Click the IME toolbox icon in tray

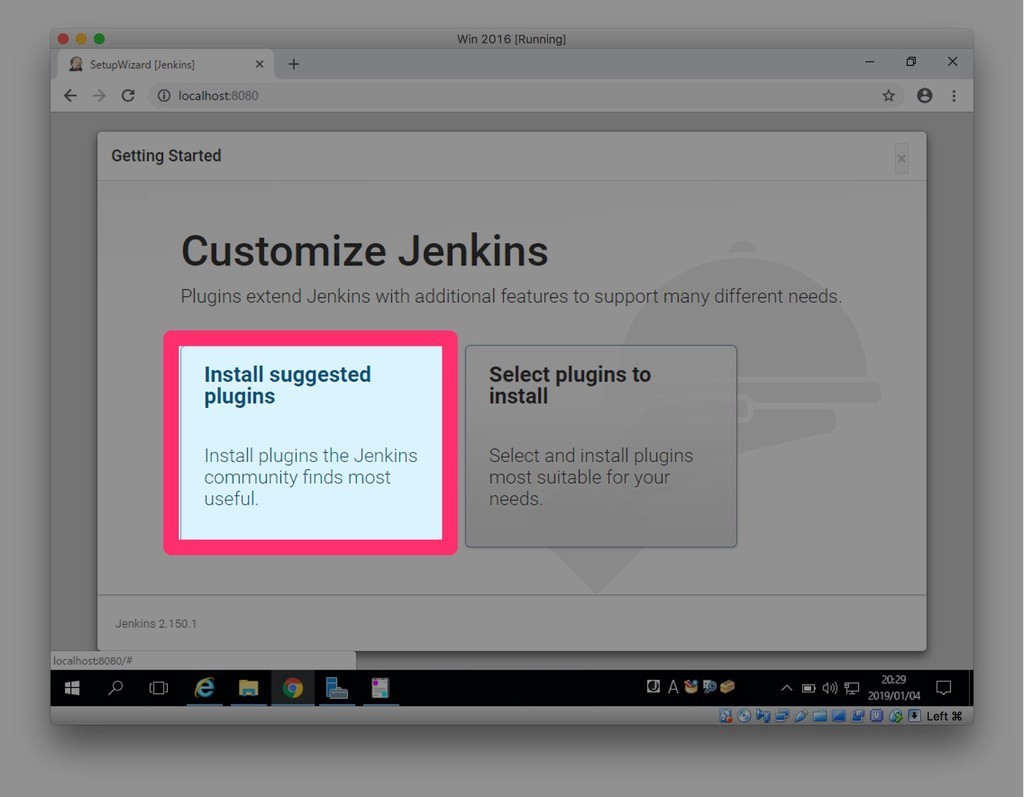click(727, 686)
